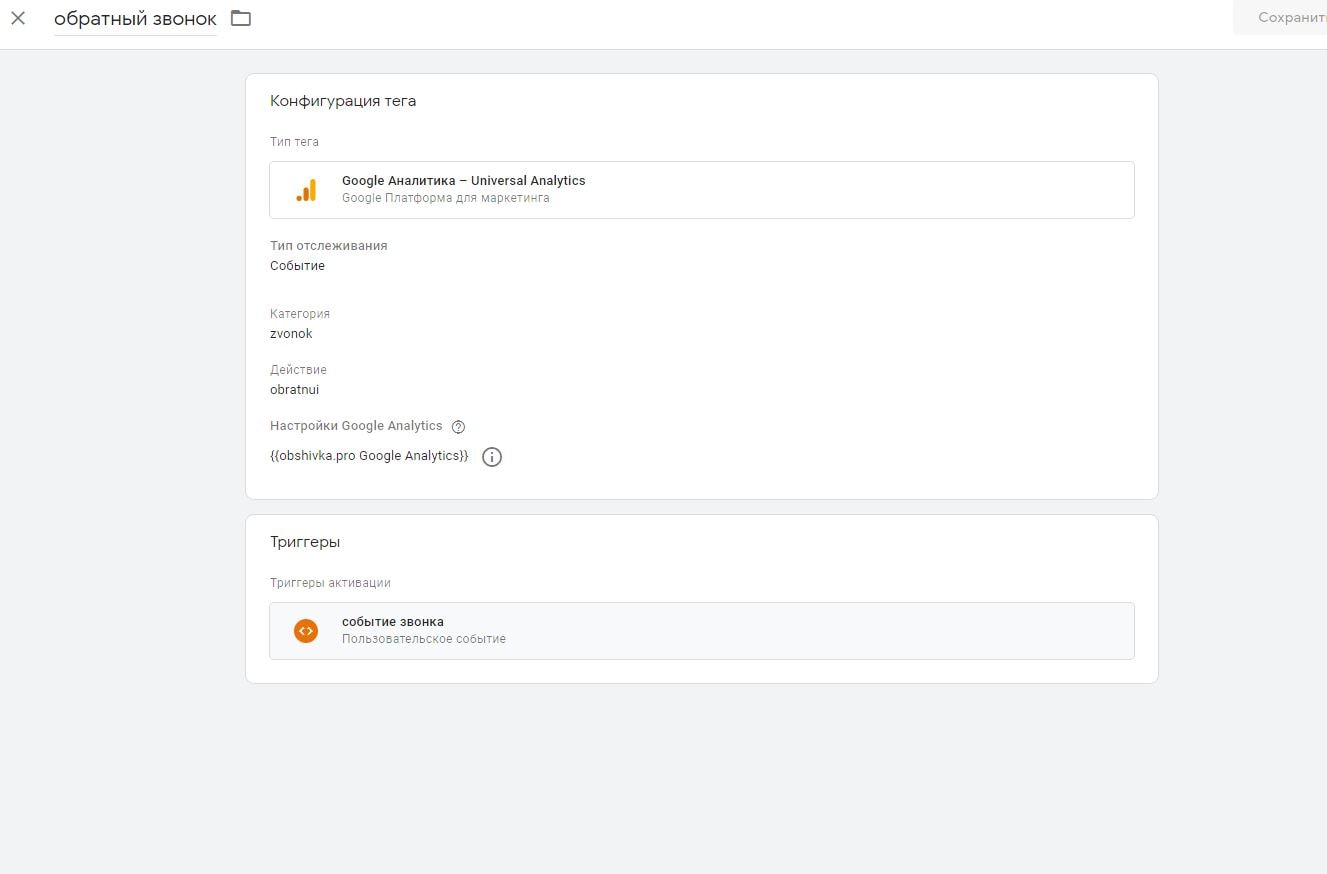
Task: Click the "Категория" field label
Action: coord(300,314)
